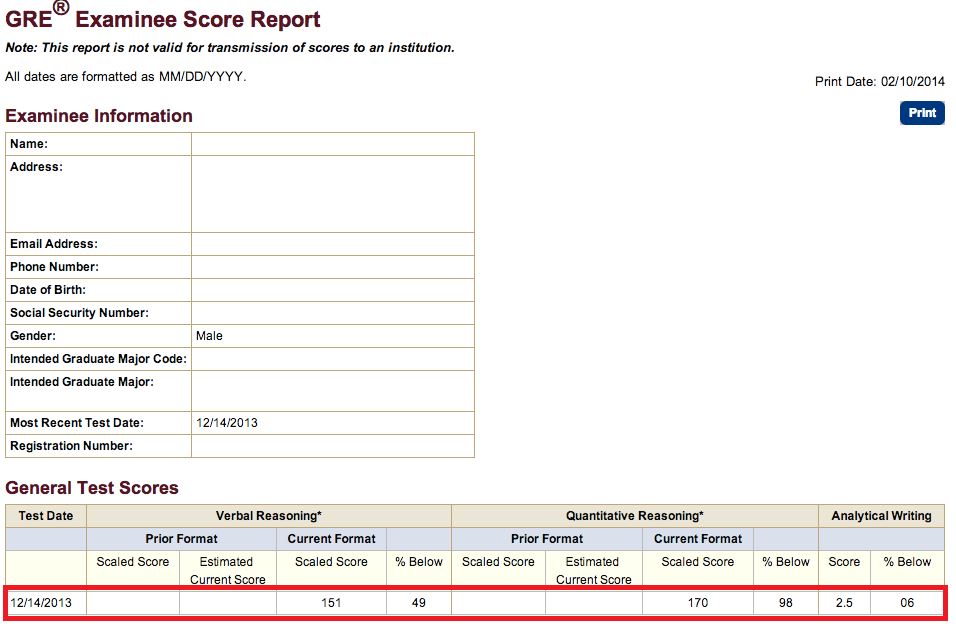Select the GRE Examinee Score Report title
This screenshot has width=956, height=638.
163,18
